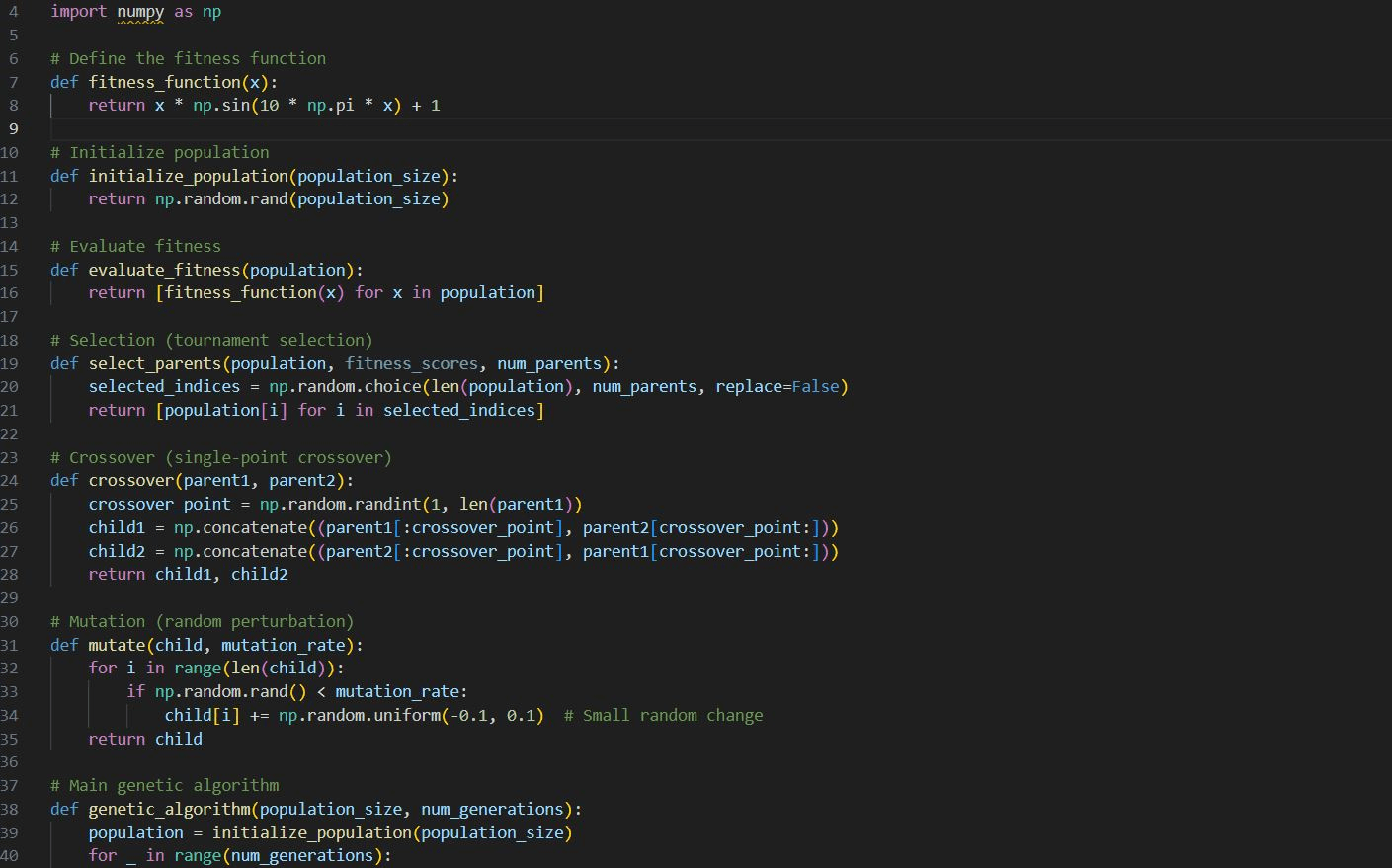This screenshot has height=868, width=1392.
Task: Click the "# Initialize population" comment
Action: point(160,152)
